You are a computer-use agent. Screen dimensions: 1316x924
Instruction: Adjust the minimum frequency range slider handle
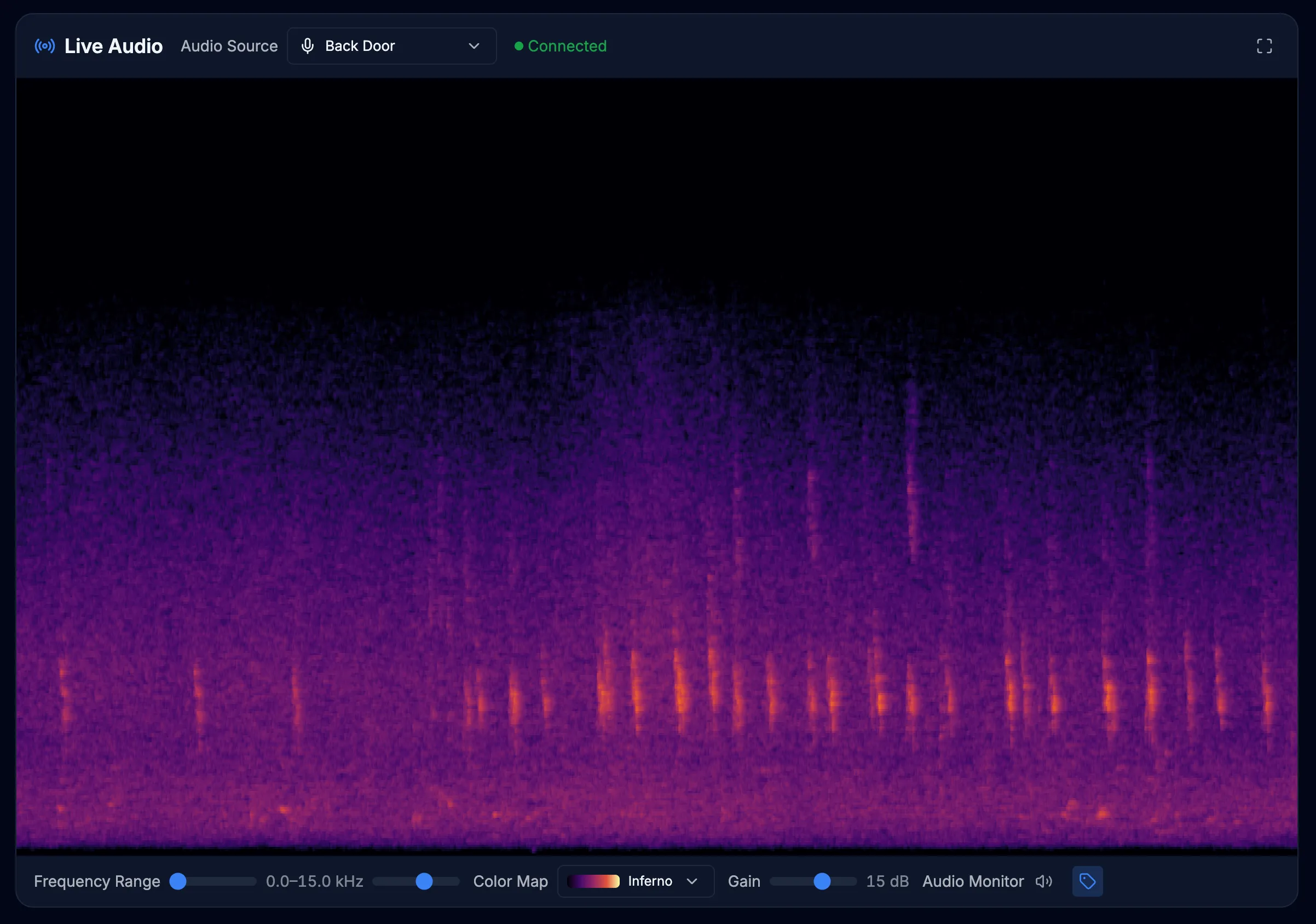click(x=178, y=881)
